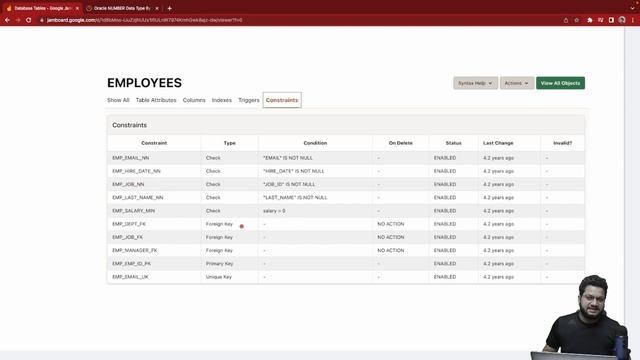
Task: Click the EMPLOYEES table heading
Action: click(144, 83)
